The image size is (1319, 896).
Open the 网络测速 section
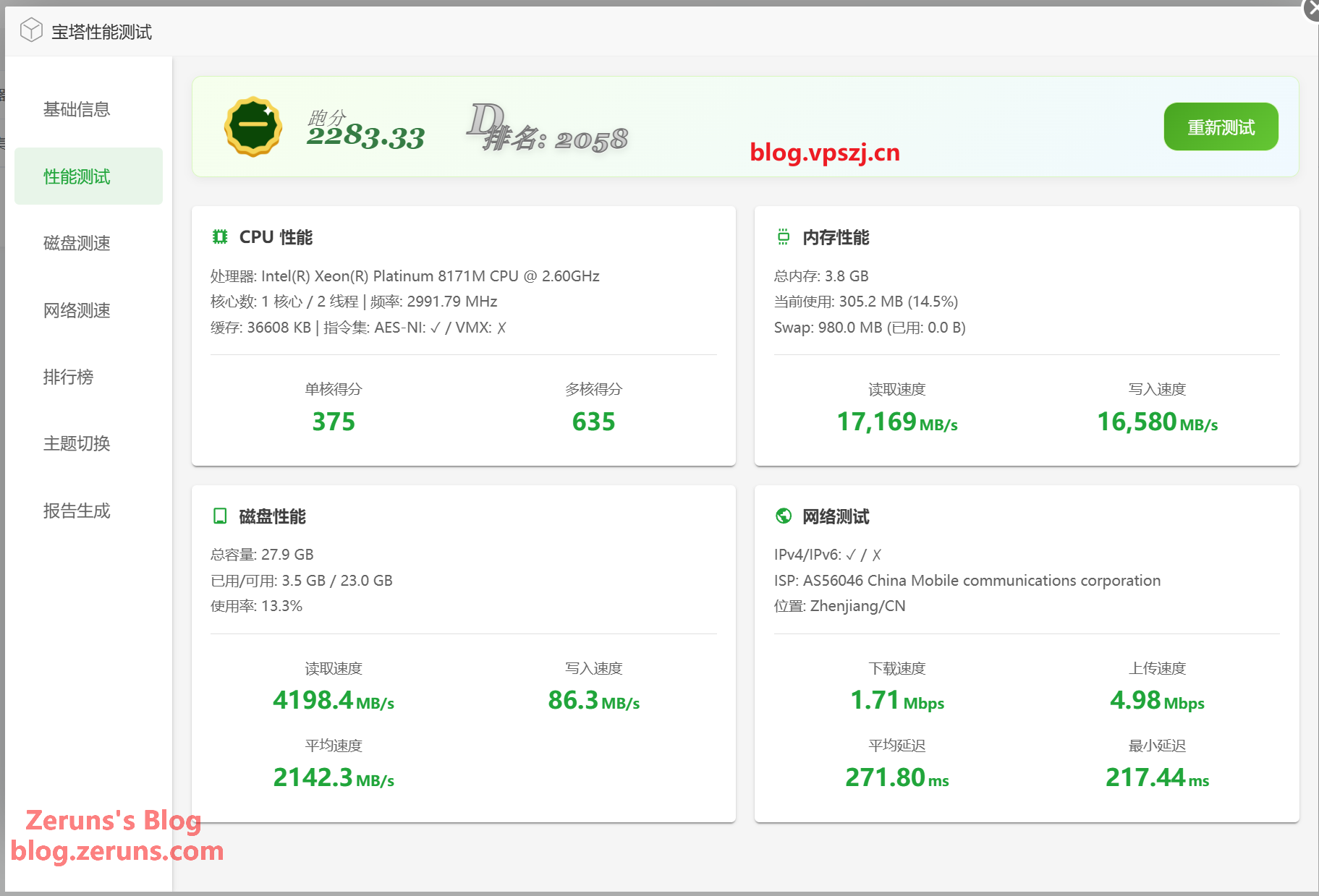pyautogui.click(x=77, y=310)
